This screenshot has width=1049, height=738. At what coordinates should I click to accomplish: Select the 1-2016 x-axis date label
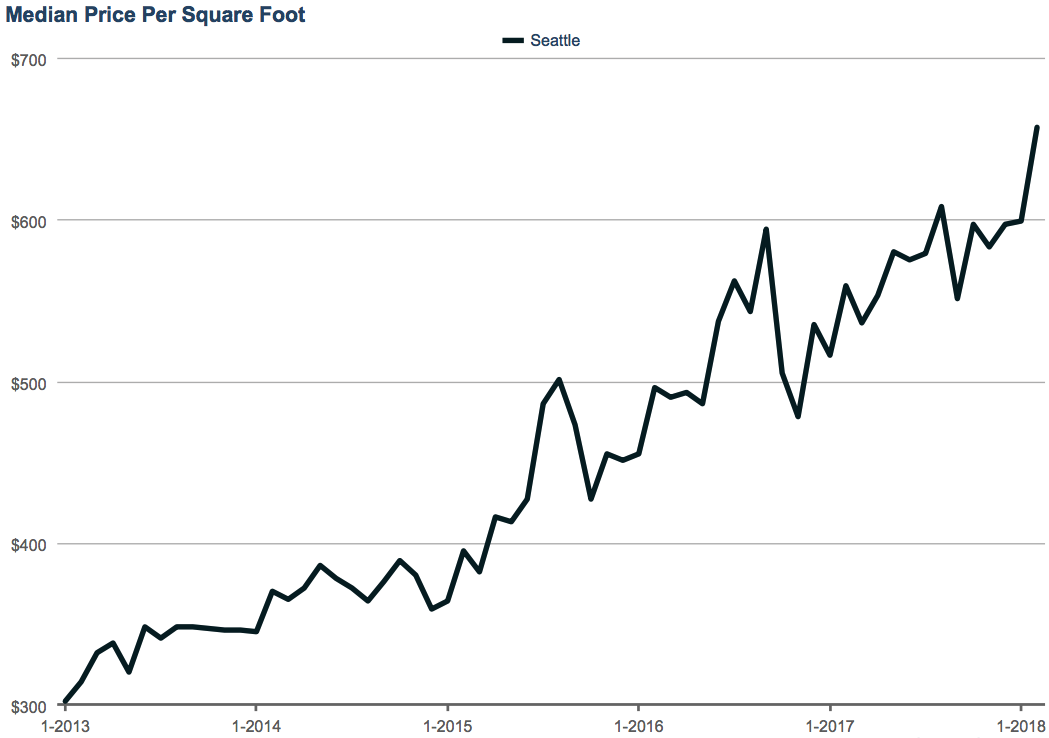click(x=638, y=725)
